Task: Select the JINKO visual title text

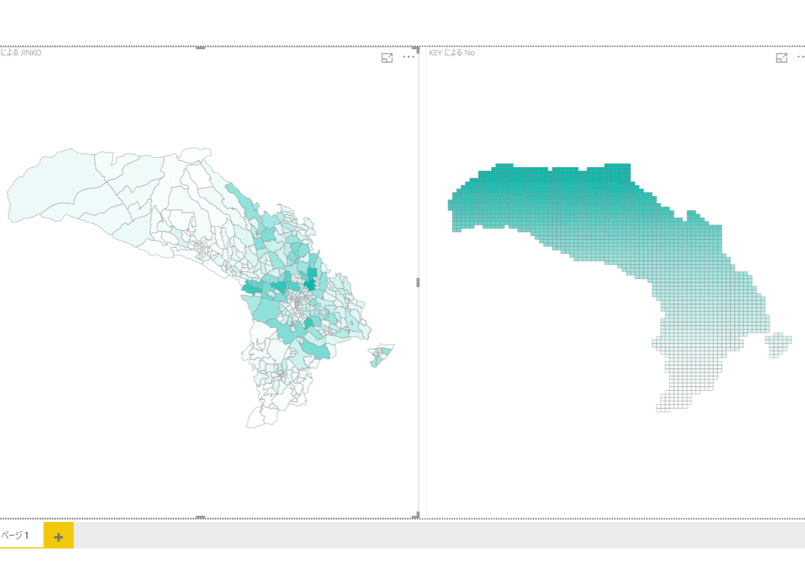Action: pos(21,52)
